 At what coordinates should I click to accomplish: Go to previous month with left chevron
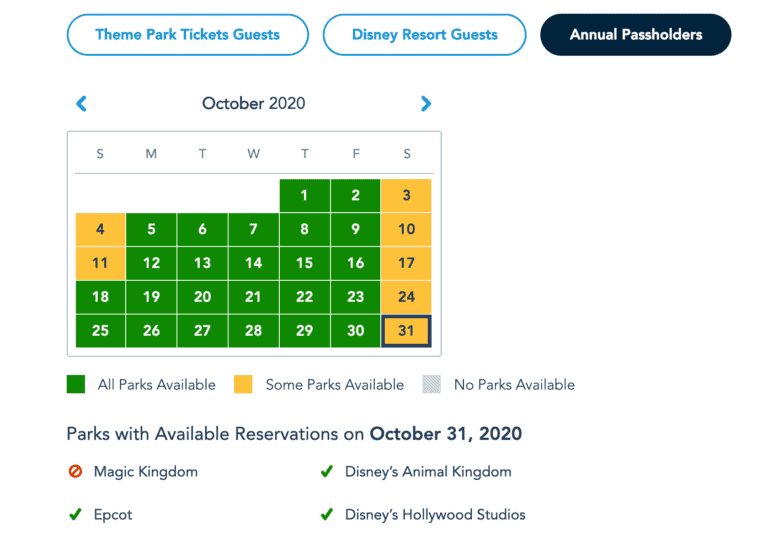(81, 104)
